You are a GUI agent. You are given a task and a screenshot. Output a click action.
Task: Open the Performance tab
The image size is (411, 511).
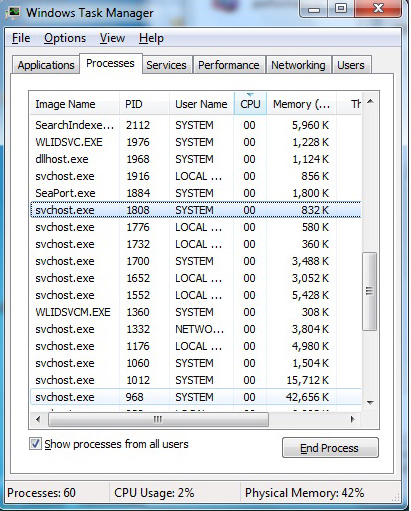pos(229,65)
